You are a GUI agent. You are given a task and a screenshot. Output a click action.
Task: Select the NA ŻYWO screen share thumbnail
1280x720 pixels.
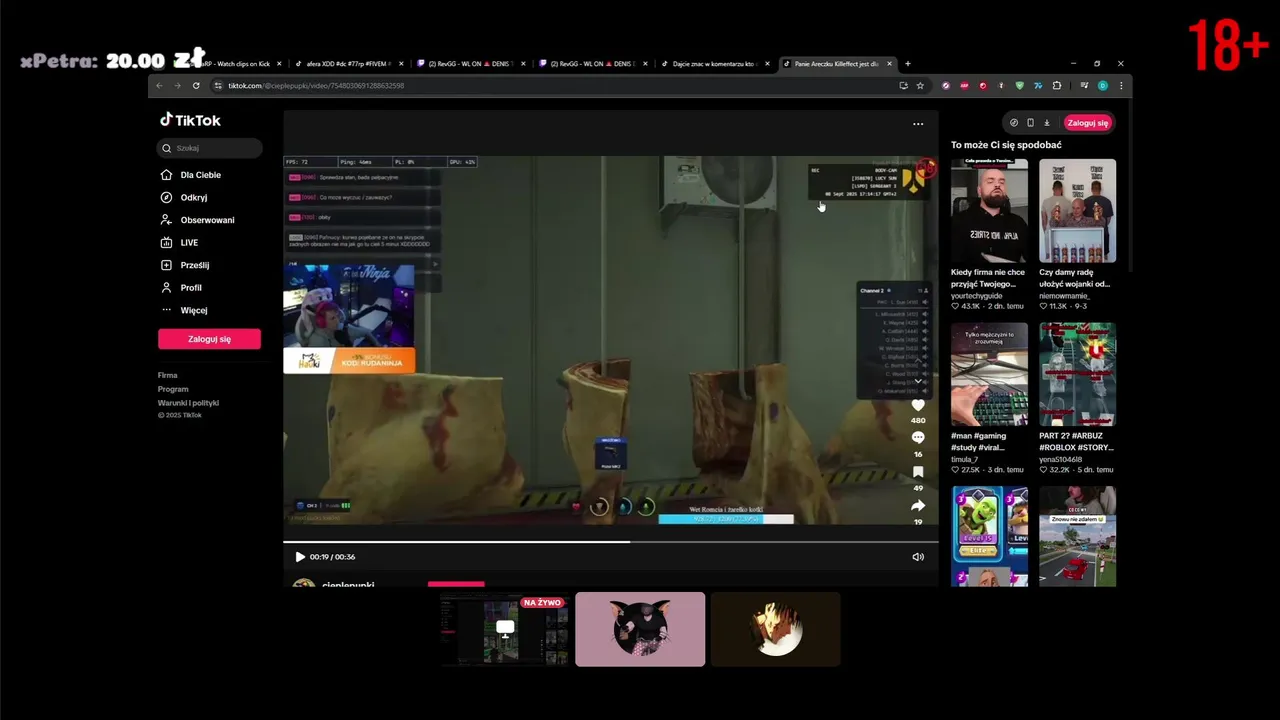[x=505, y=629]
